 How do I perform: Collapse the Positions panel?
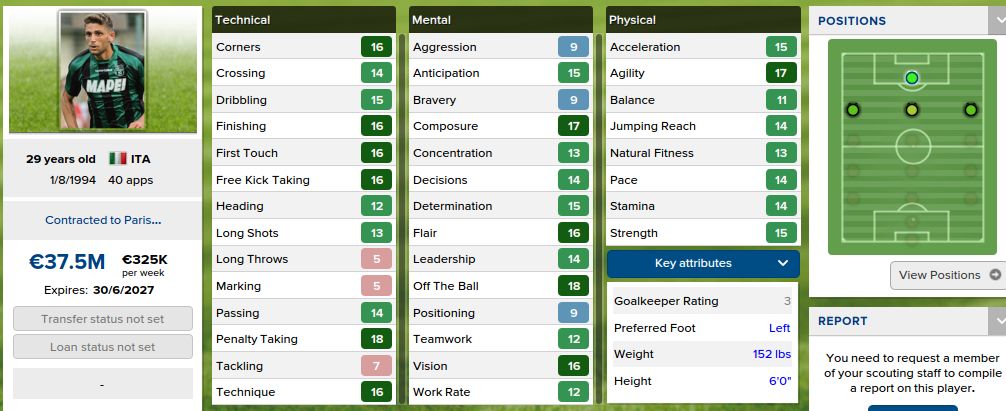pyautogui.click(x=996, y=20)
